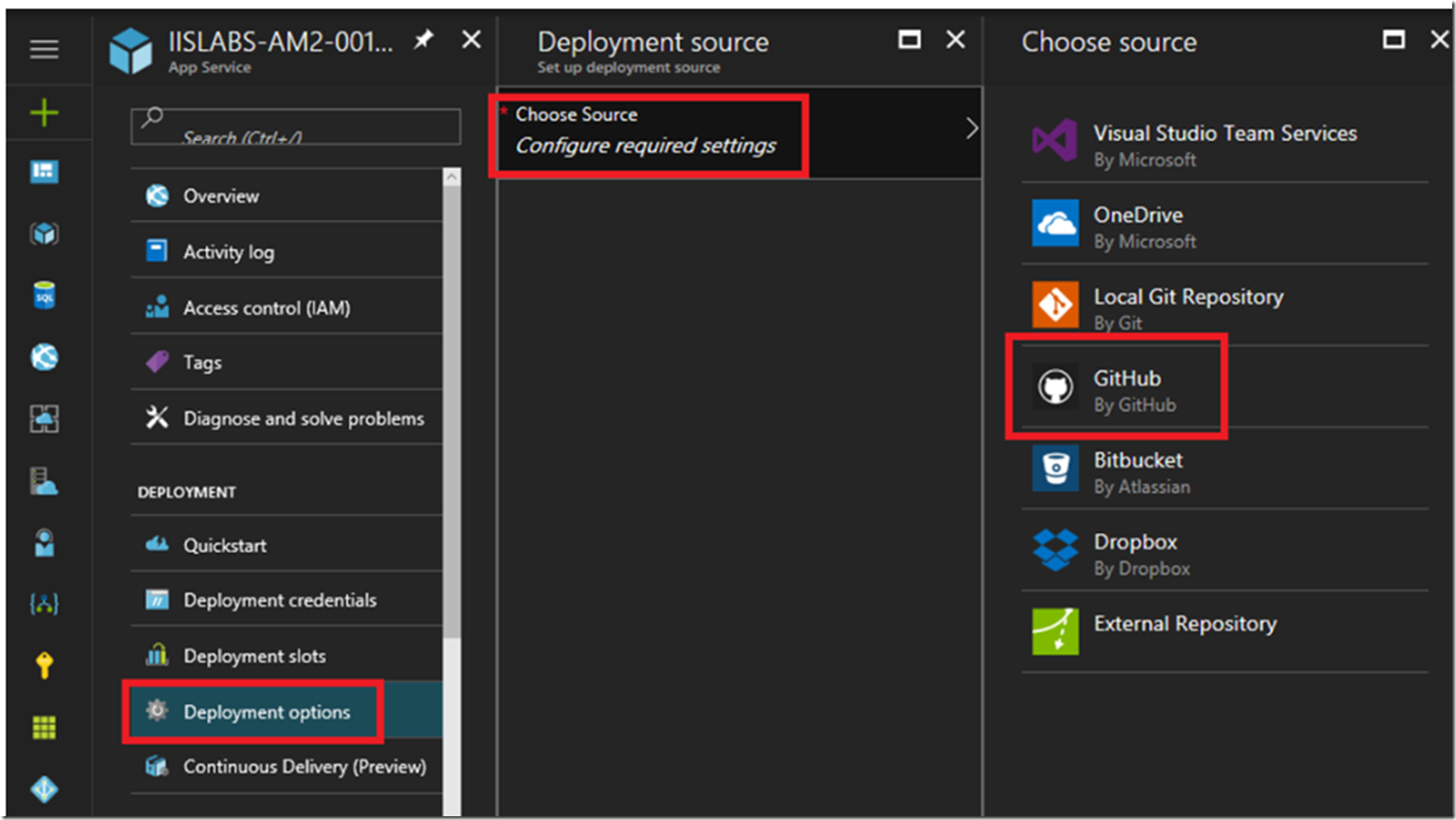Screen dimensions: 1456x820
Task: Open the App Services globe icon in the sidebar
Action: pyautogui.click(x=44, y=356)
